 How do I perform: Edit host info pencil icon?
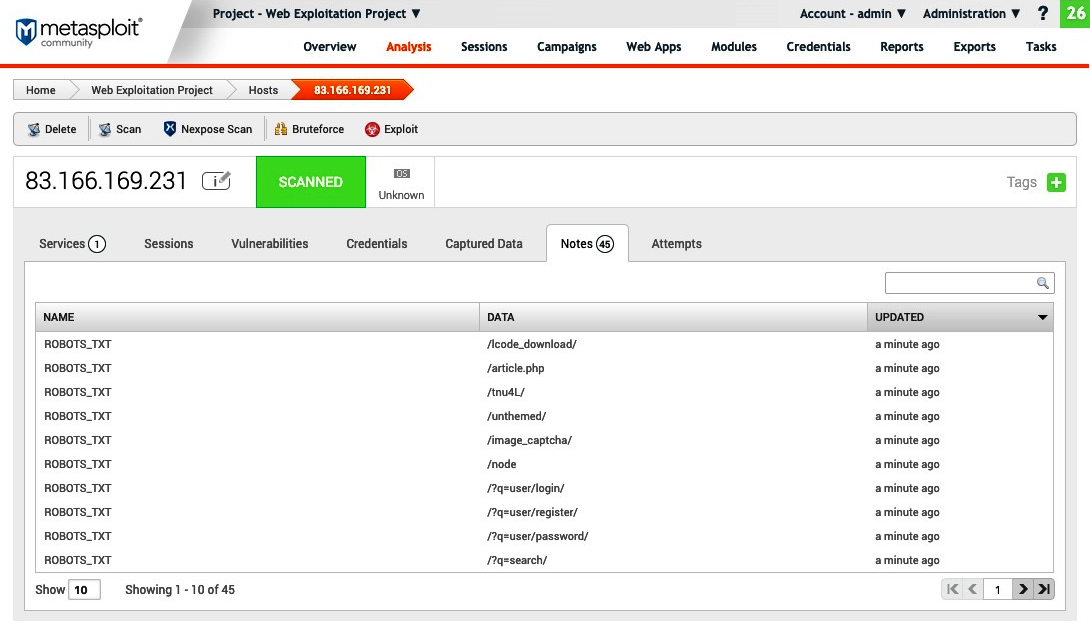216,181
